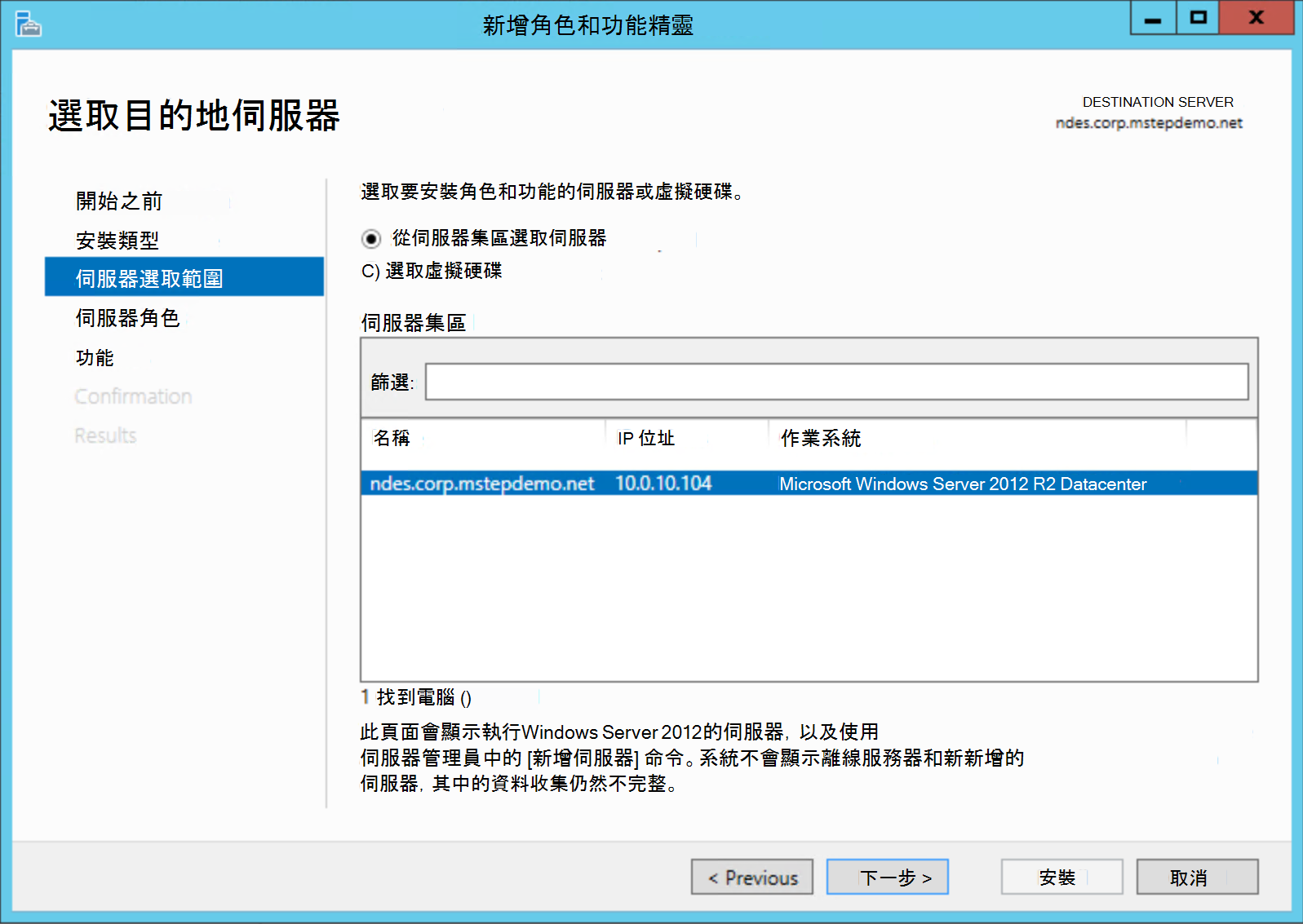Open the 開始之前 step
This screenshot has height=924, width=1303.
(x=119, y=201)
